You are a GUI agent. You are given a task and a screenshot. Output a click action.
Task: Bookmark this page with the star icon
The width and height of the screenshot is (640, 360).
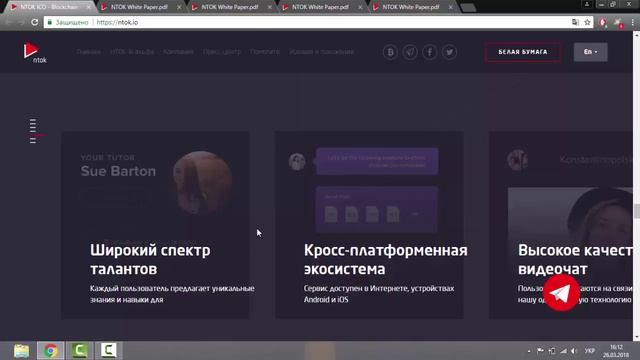coord(587,22)
